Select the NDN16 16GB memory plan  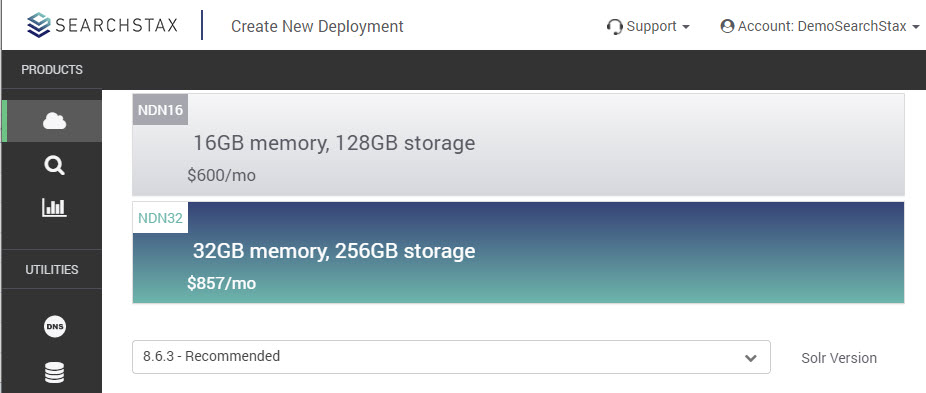(518, 144)
